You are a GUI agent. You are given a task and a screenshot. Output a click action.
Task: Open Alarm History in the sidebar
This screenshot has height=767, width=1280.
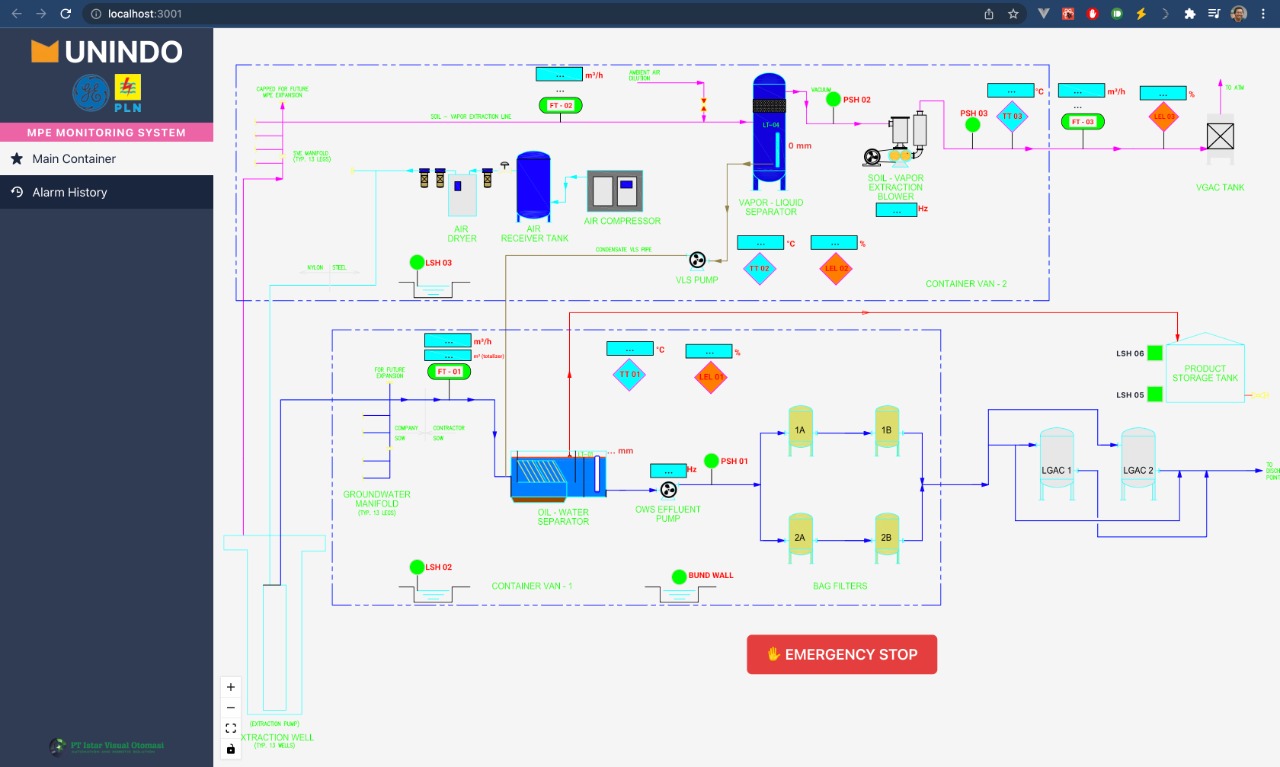point(69,192)
